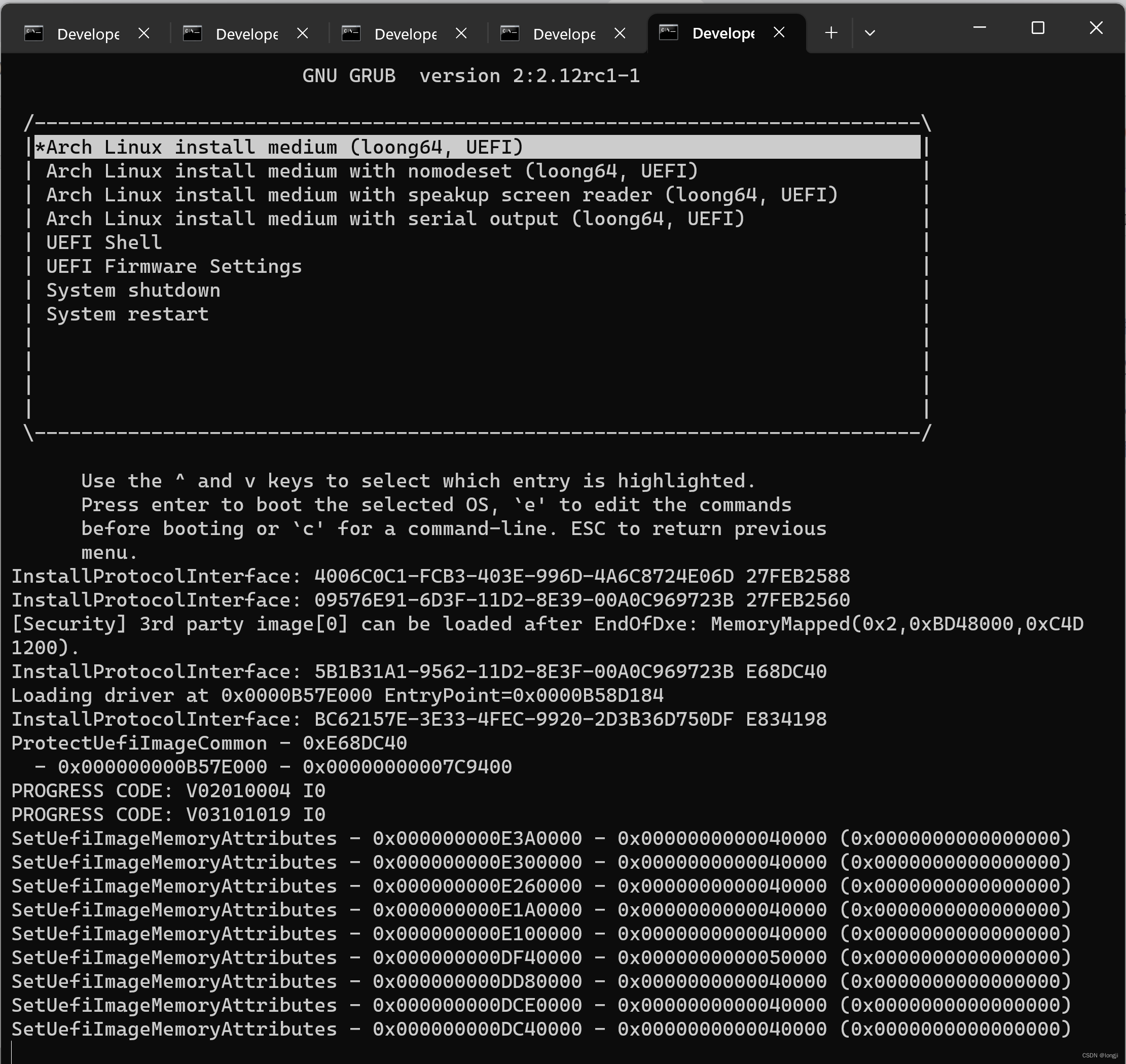Viewport: 1126px width, 1064px height.
Task: Click the 'Loading driver at 0x0000B57E000' line
Action: pyautogui.click(x=337, y=695)
